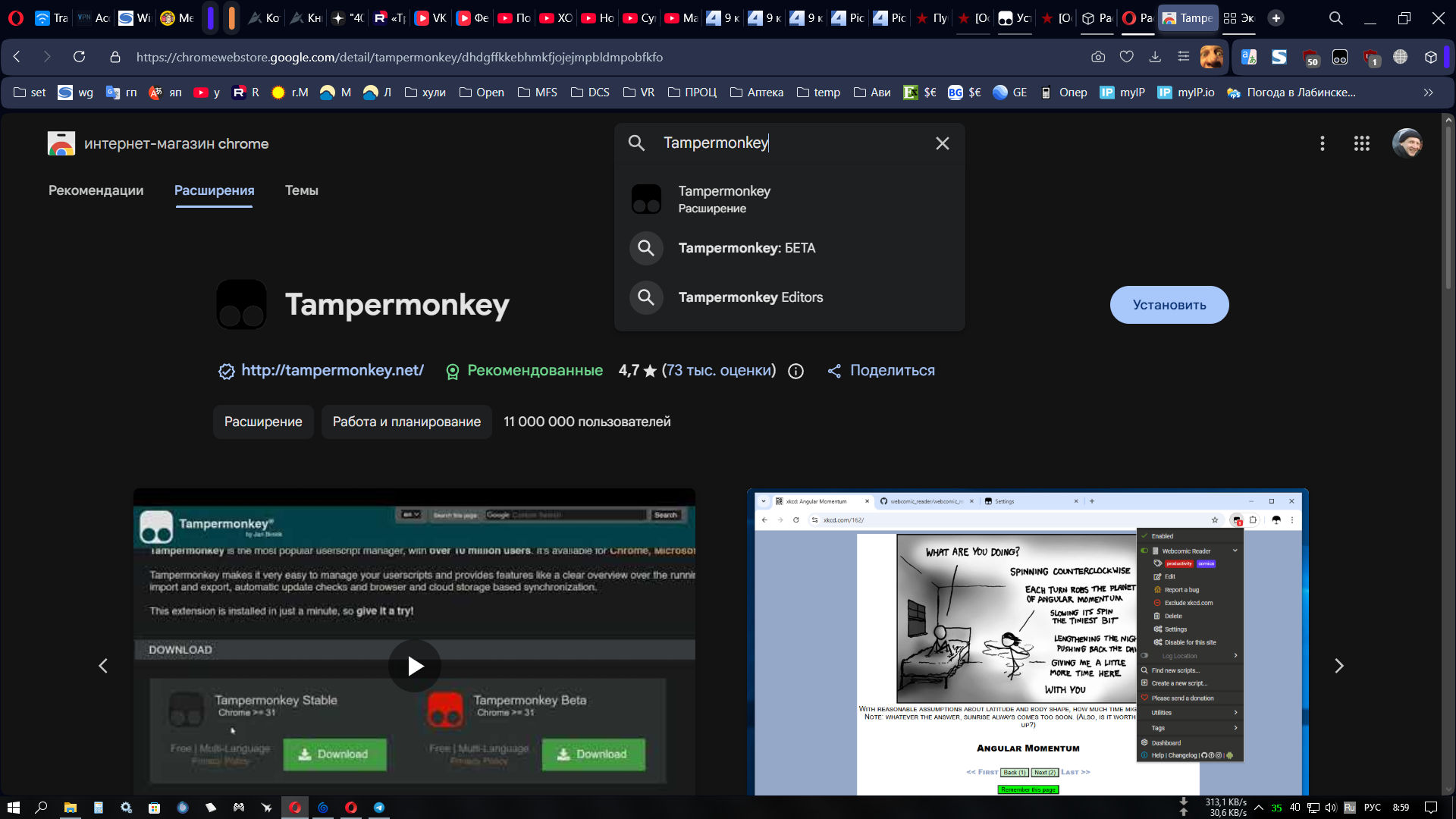
Task: Open Easy Setup sliders icon
Action: (1183, 57)
